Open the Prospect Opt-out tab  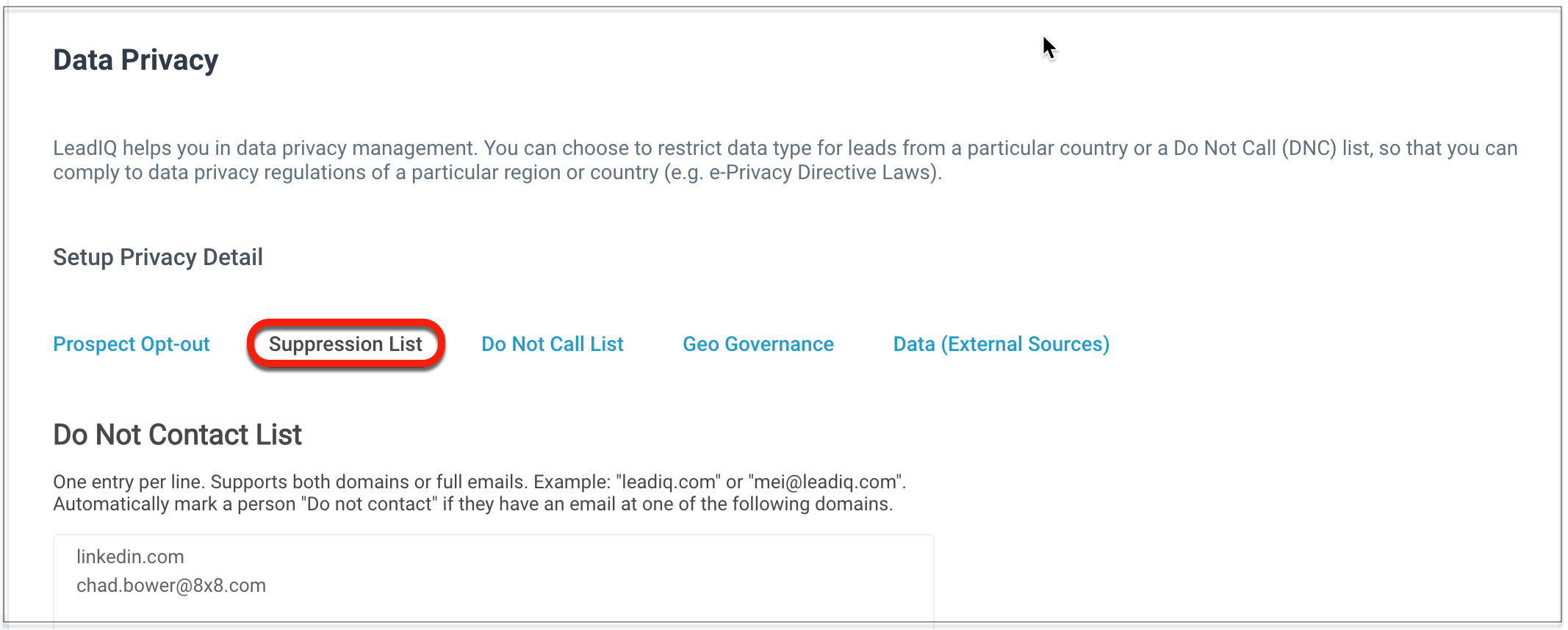[x=132, y=344]
